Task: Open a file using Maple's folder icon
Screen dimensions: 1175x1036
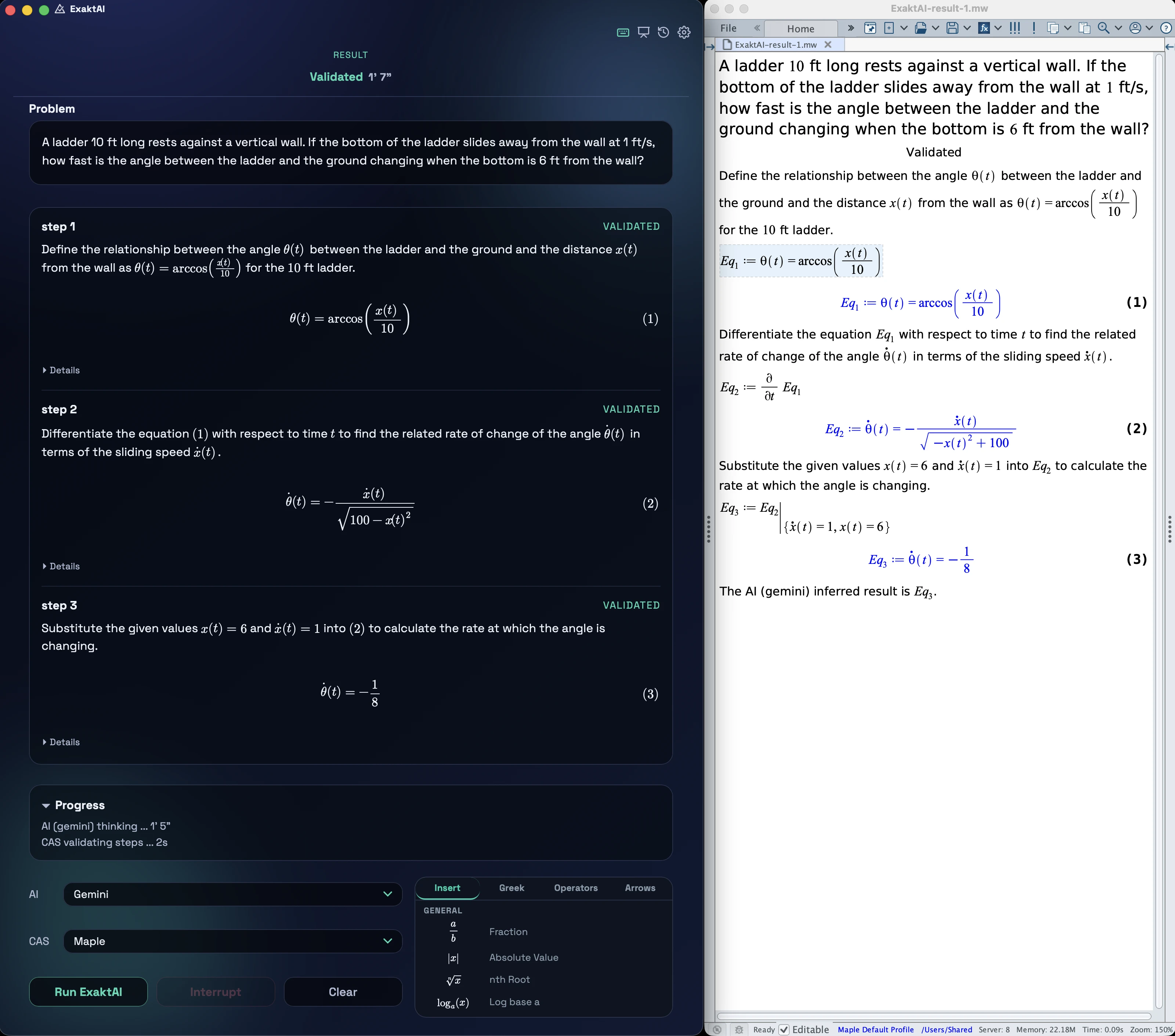Action: pos(921,28)
